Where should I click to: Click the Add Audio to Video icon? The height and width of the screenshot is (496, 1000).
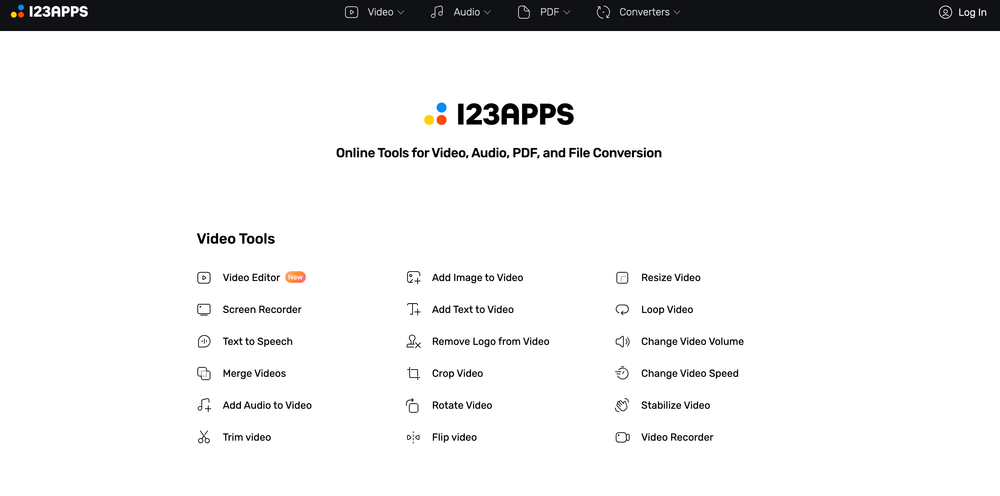[x=203, y=405]
